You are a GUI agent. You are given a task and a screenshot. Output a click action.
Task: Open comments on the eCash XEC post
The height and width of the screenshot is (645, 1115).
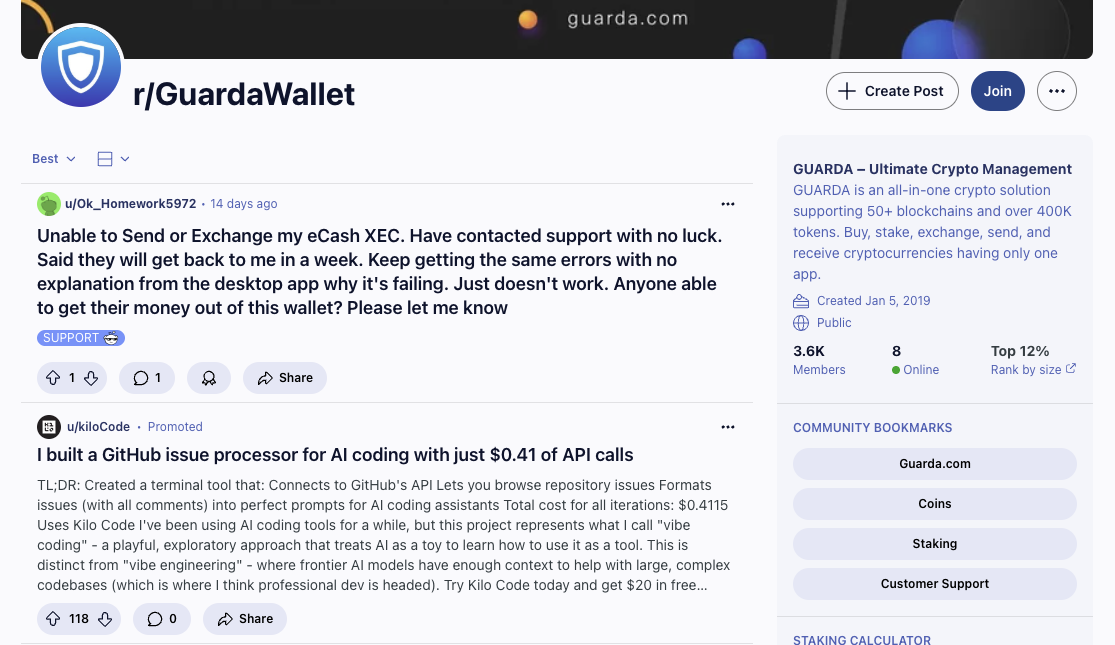click(147, 378)
